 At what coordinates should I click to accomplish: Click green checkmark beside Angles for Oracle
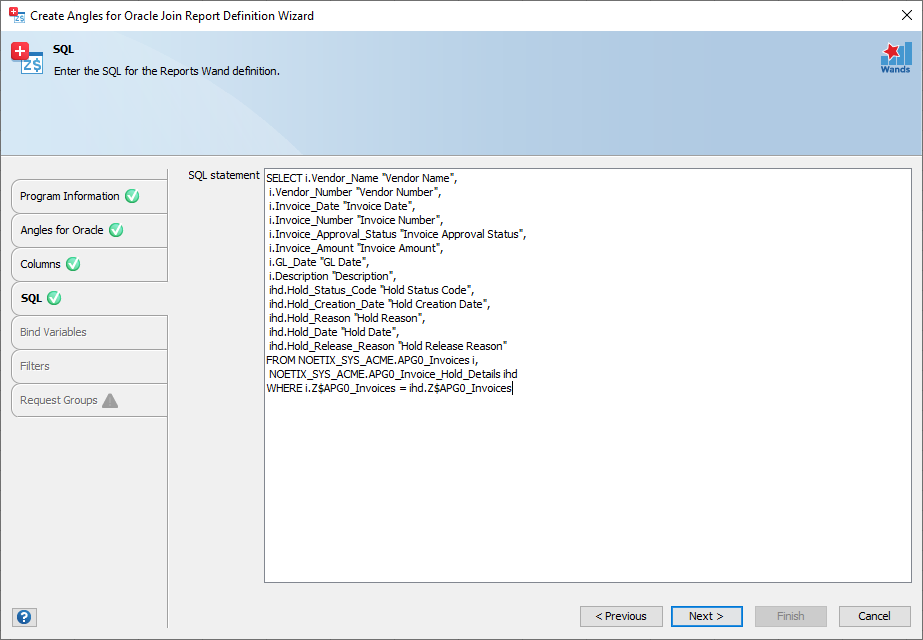pyautogui.click(x=116, y=230)
